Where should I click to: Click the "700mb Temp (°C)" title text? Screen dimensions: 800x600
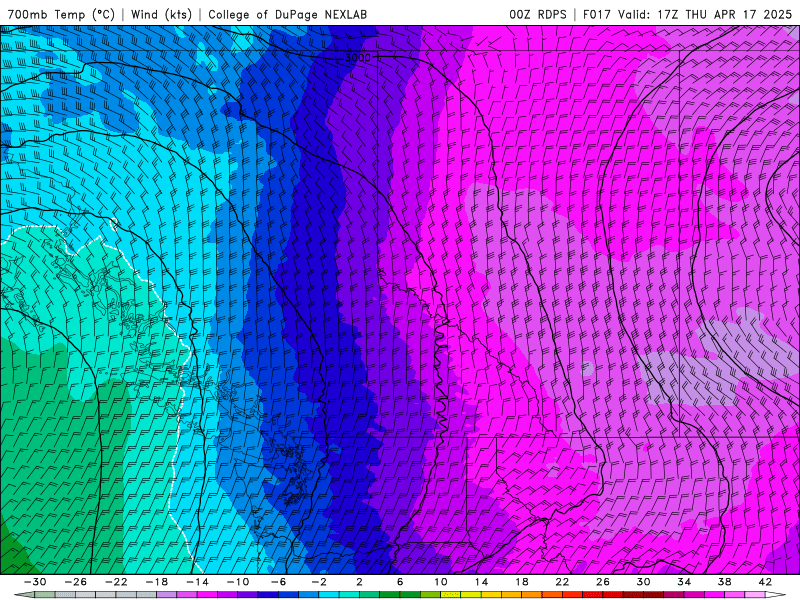(x=61, y=14)
